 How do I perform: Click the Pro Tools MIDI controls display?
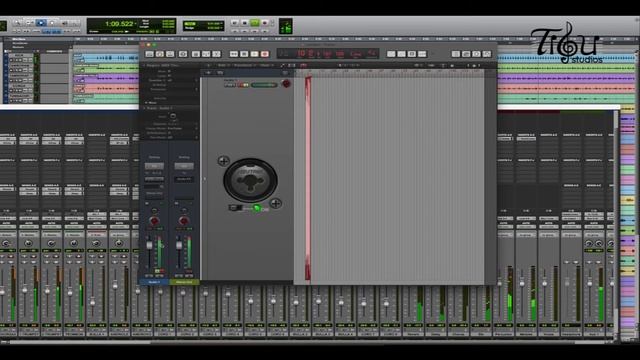[286, 26]
